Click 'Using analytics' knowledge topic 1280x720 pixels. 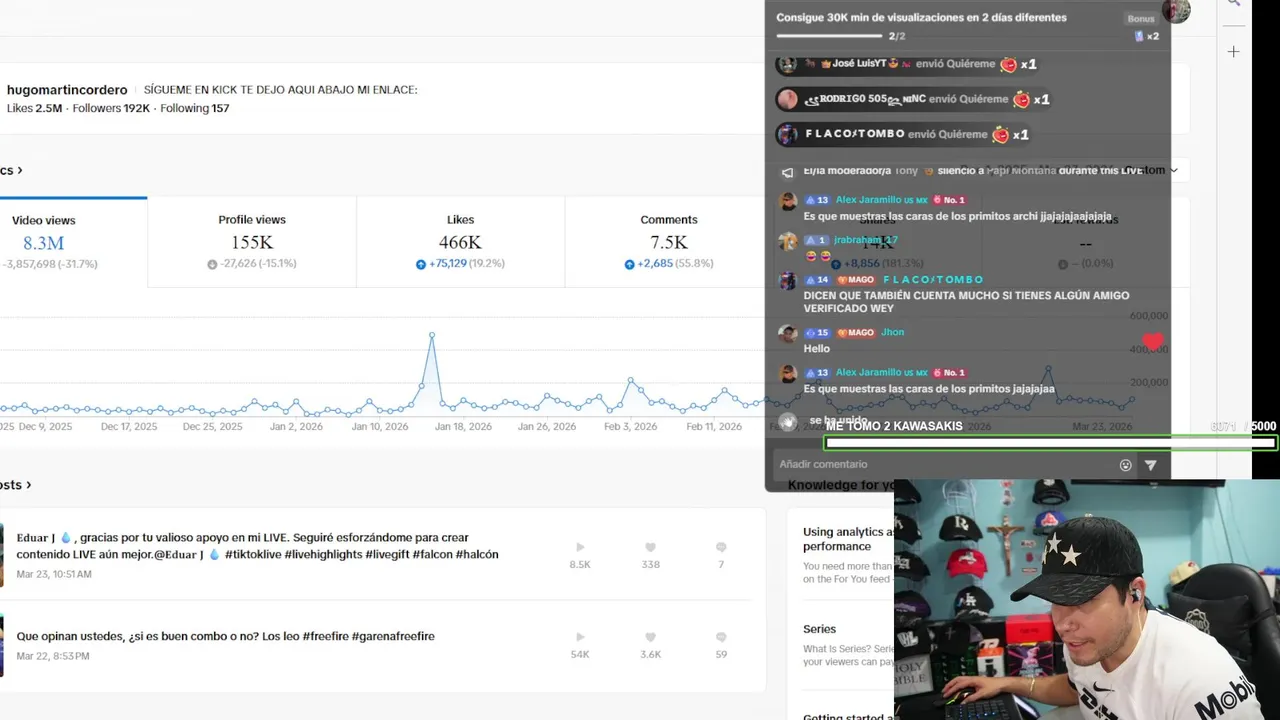[848, 539]
